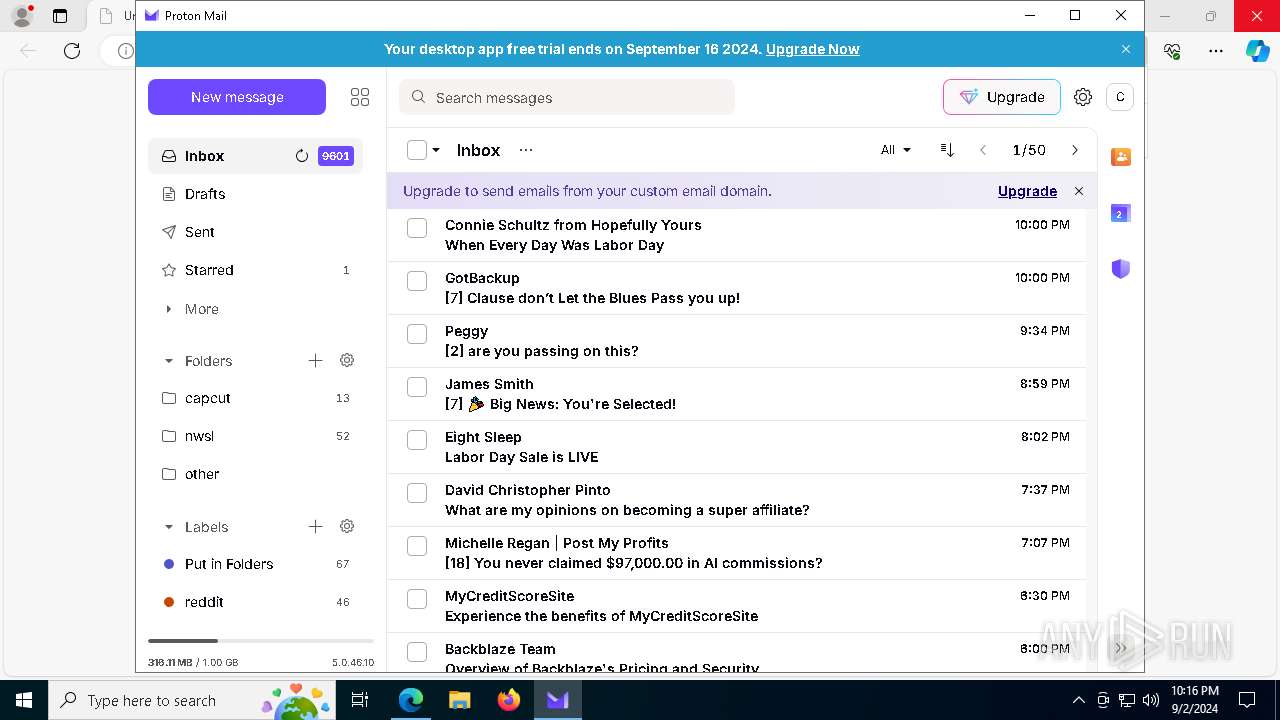Open Windows Start menu
1280x720 pixels.
click(24, 700)
